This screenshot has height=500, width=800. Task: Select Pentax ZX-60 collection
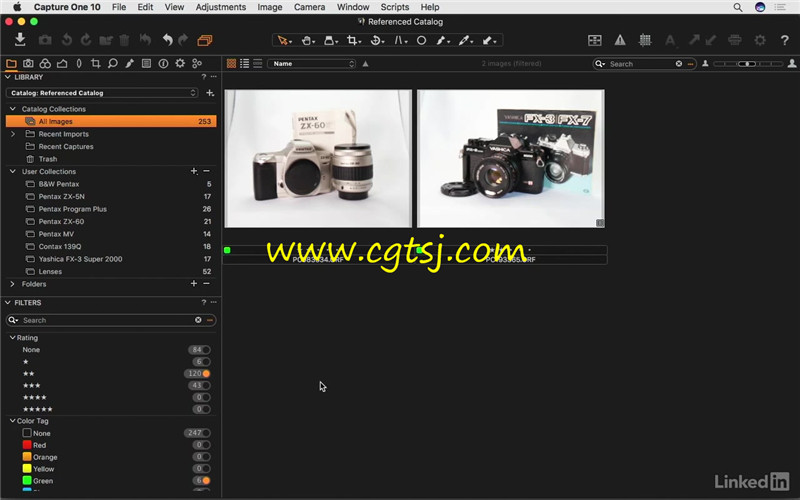pos(111,221)
